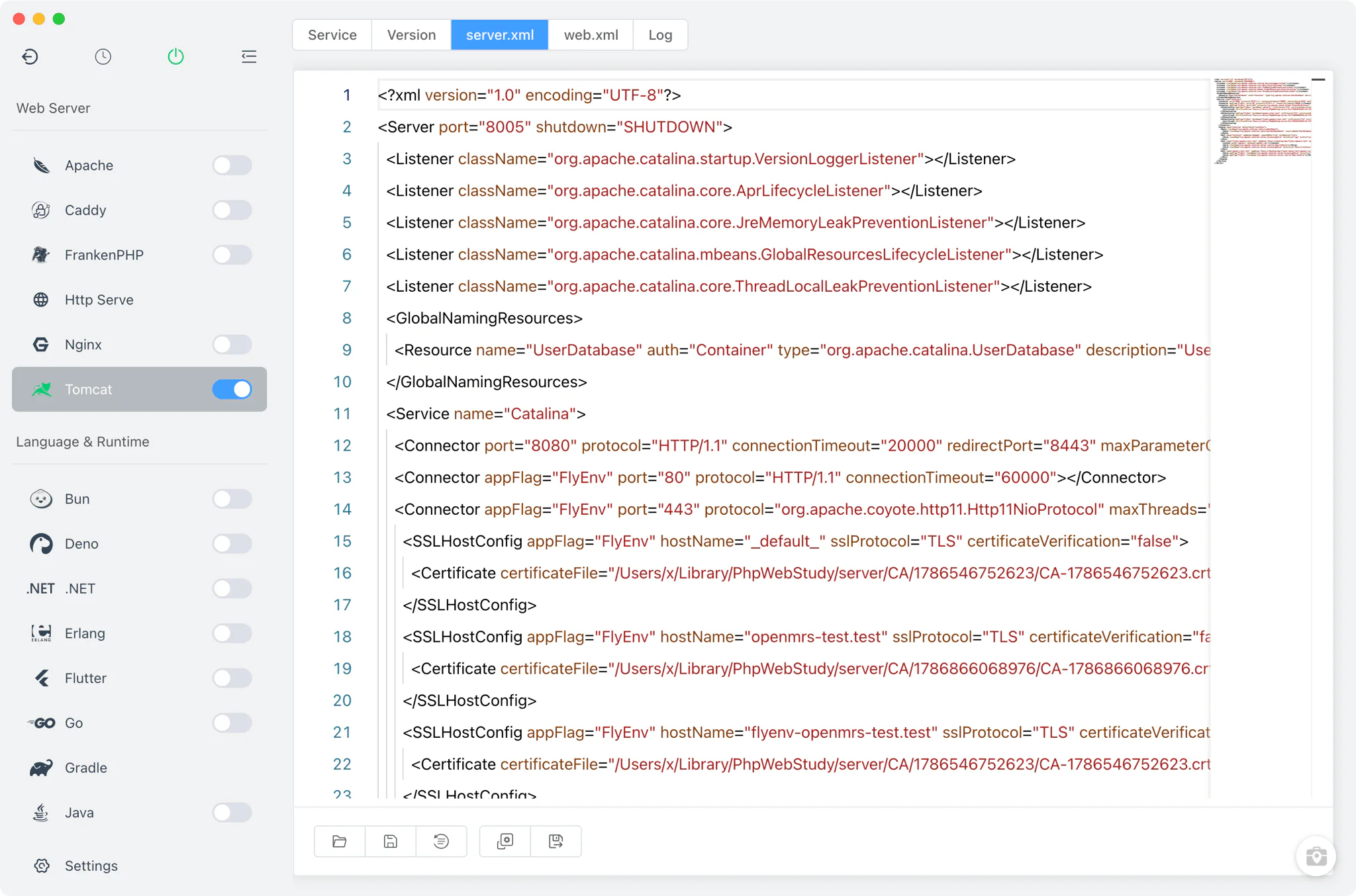
Task: Enable the Apache toggle
Action: [232, 165]
